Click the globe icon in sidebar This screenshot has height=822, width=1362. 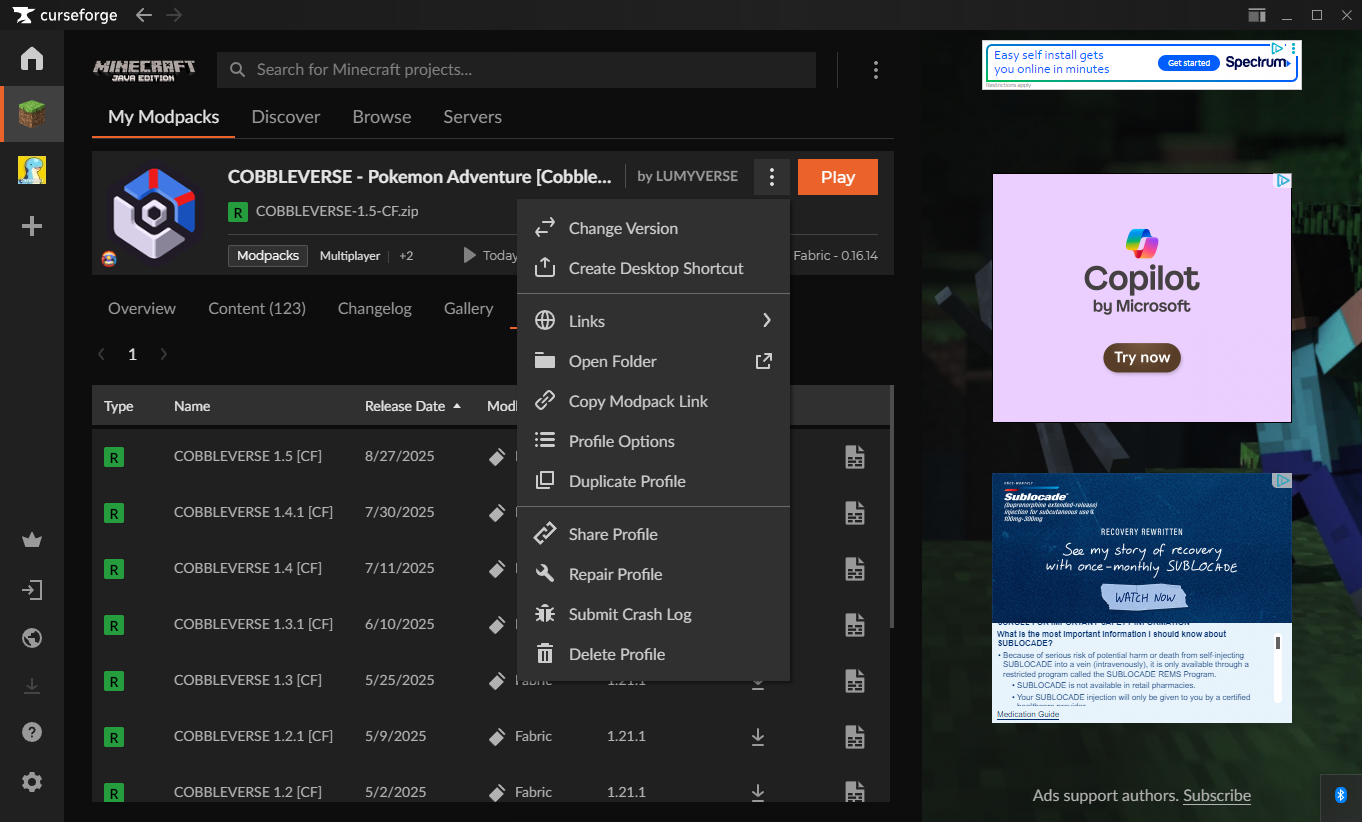point(32,638)
